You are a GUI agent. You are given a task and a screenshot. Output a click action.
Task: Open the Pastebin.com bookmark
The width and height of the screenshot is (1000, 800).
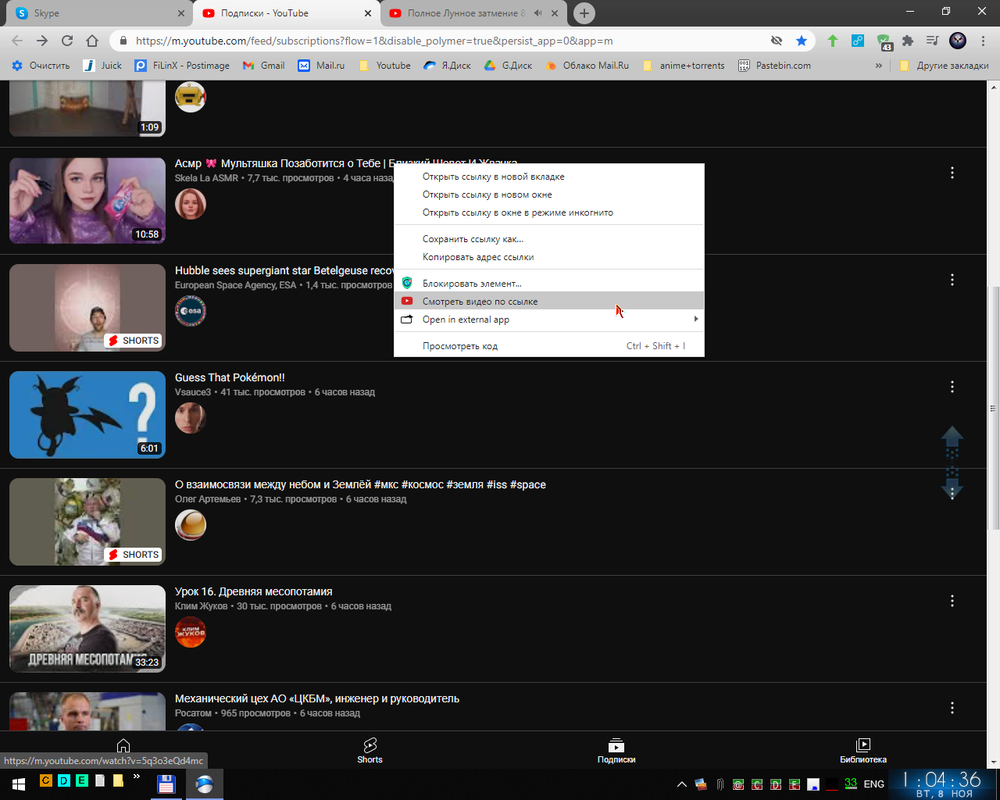[774, 65]
